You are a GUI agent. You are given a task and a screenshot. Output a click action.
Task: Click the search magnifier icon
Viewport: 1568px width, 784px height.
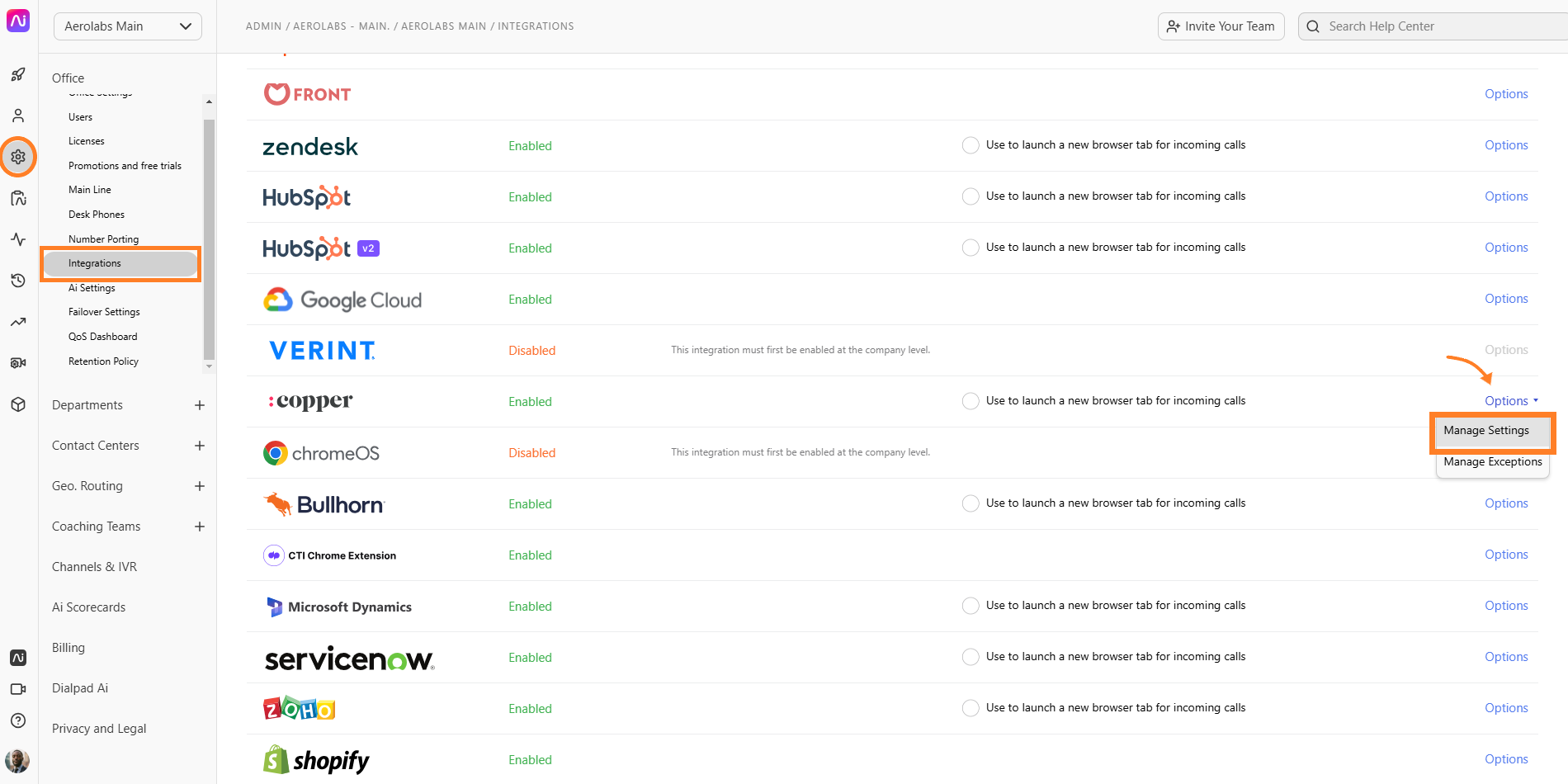pyautogui.click(x=1313, y=26)
